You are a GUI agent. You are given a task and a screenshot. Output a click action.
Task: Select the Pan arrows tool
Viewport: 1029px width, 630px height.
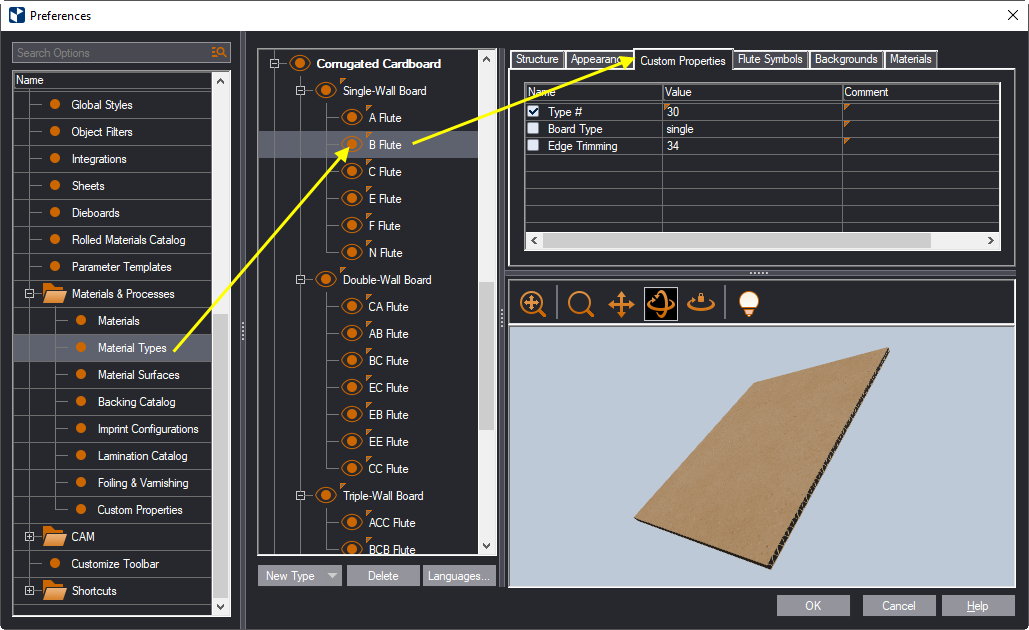pos(621,304)
